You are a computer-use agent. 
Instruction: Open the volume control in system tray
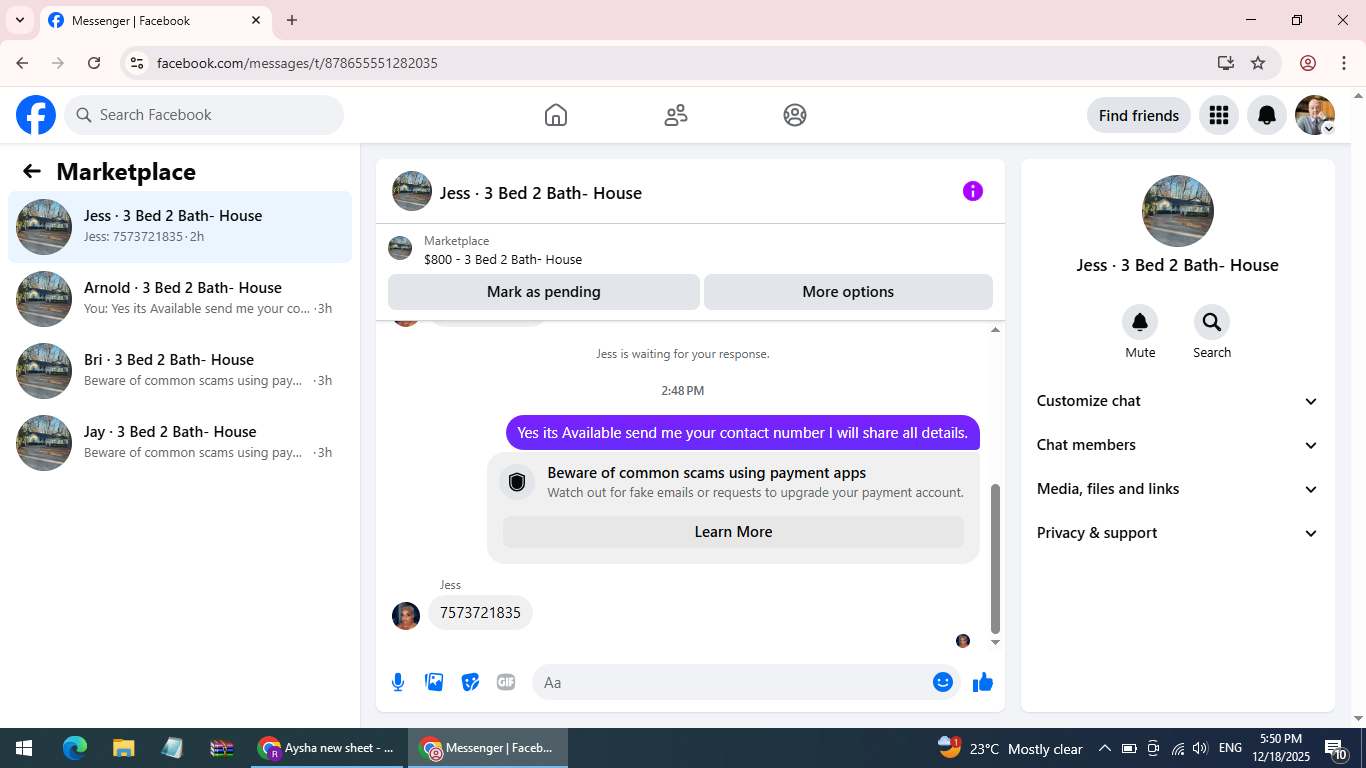coord(1200,748)
